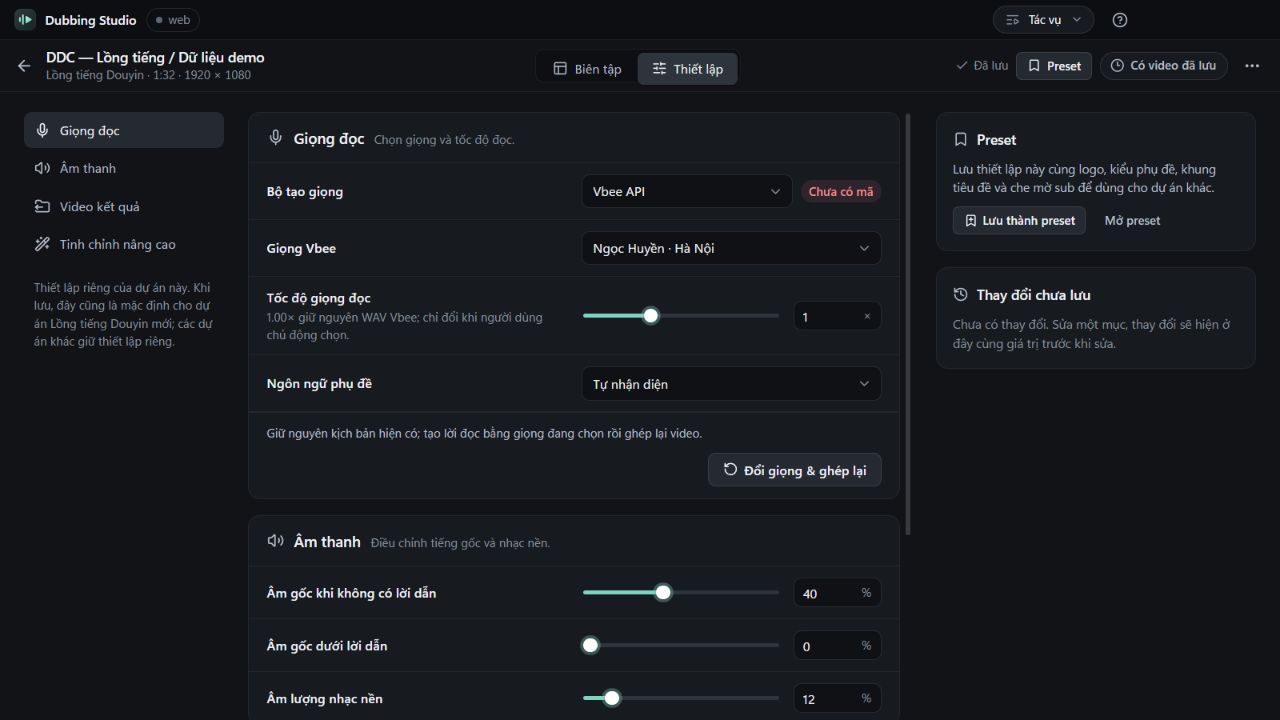Click the hint text "Điều chỉnh tiếng gốc và nhạc nền."
1280x720 pixels.
click(x=460, y=543)
